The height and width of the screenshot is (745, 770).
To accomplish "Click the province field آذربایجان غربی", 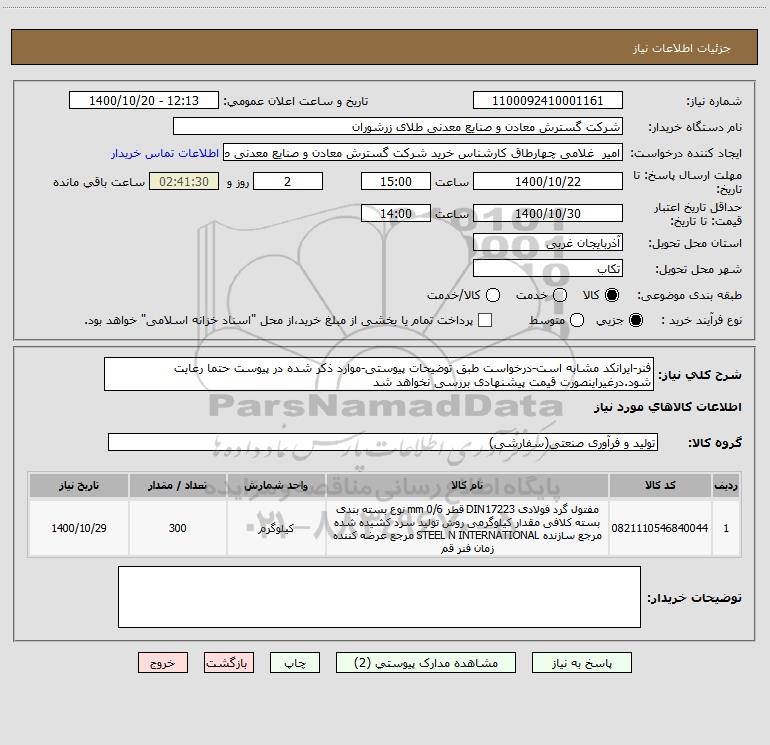I will 548,242.
